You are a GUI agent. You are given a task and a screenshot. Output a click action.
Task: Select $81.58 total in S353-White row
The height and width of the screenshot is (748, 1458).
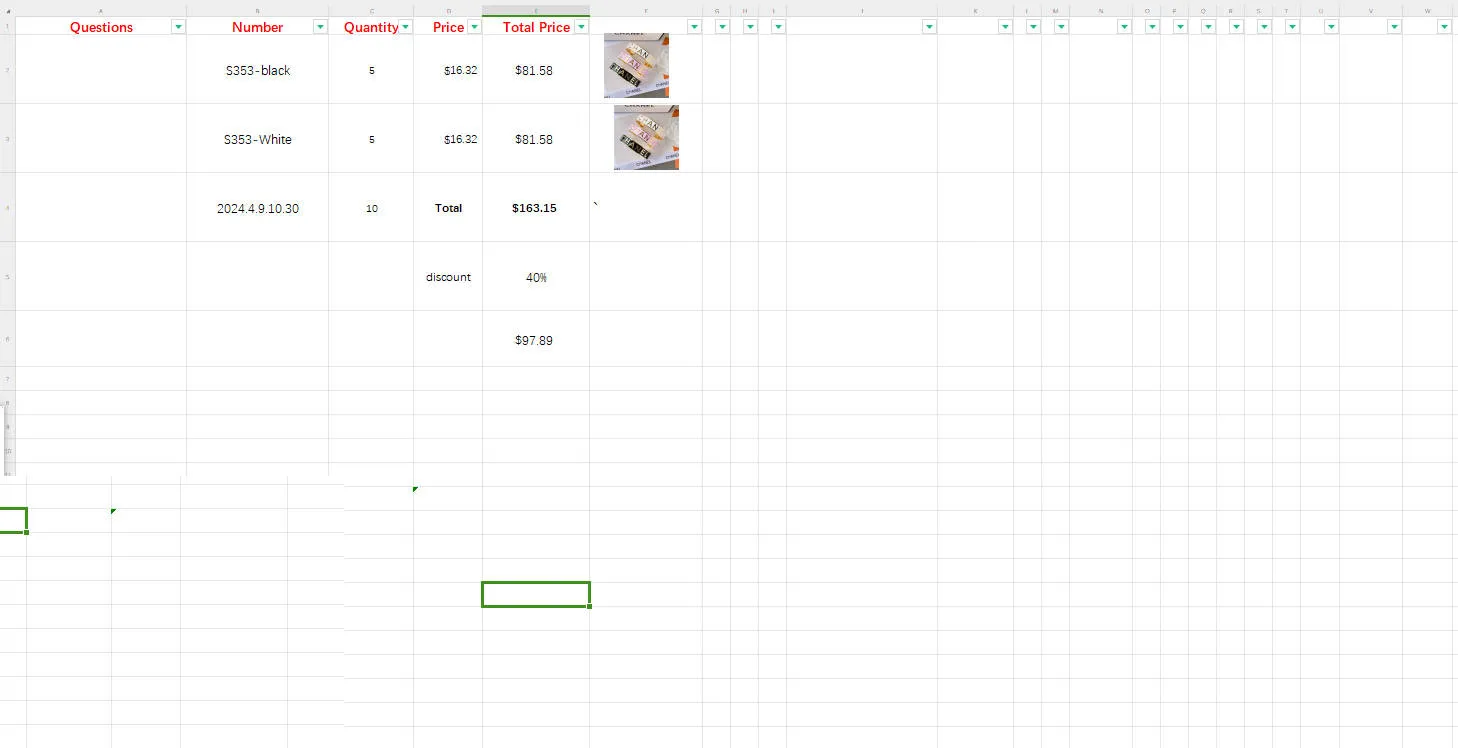(x=536, y=139)
